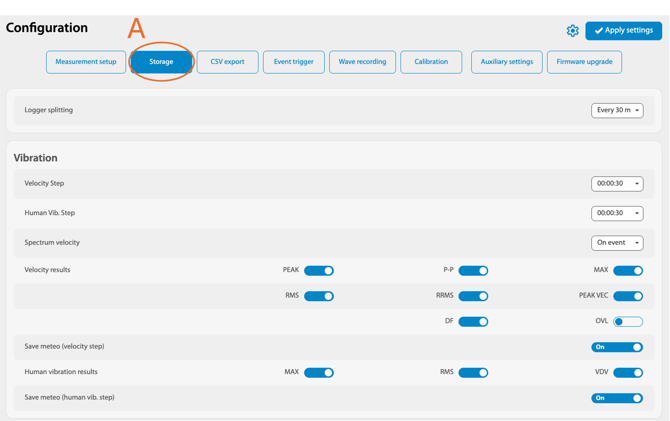Go to Event trigger tab
670x421 pixels.
294,62
